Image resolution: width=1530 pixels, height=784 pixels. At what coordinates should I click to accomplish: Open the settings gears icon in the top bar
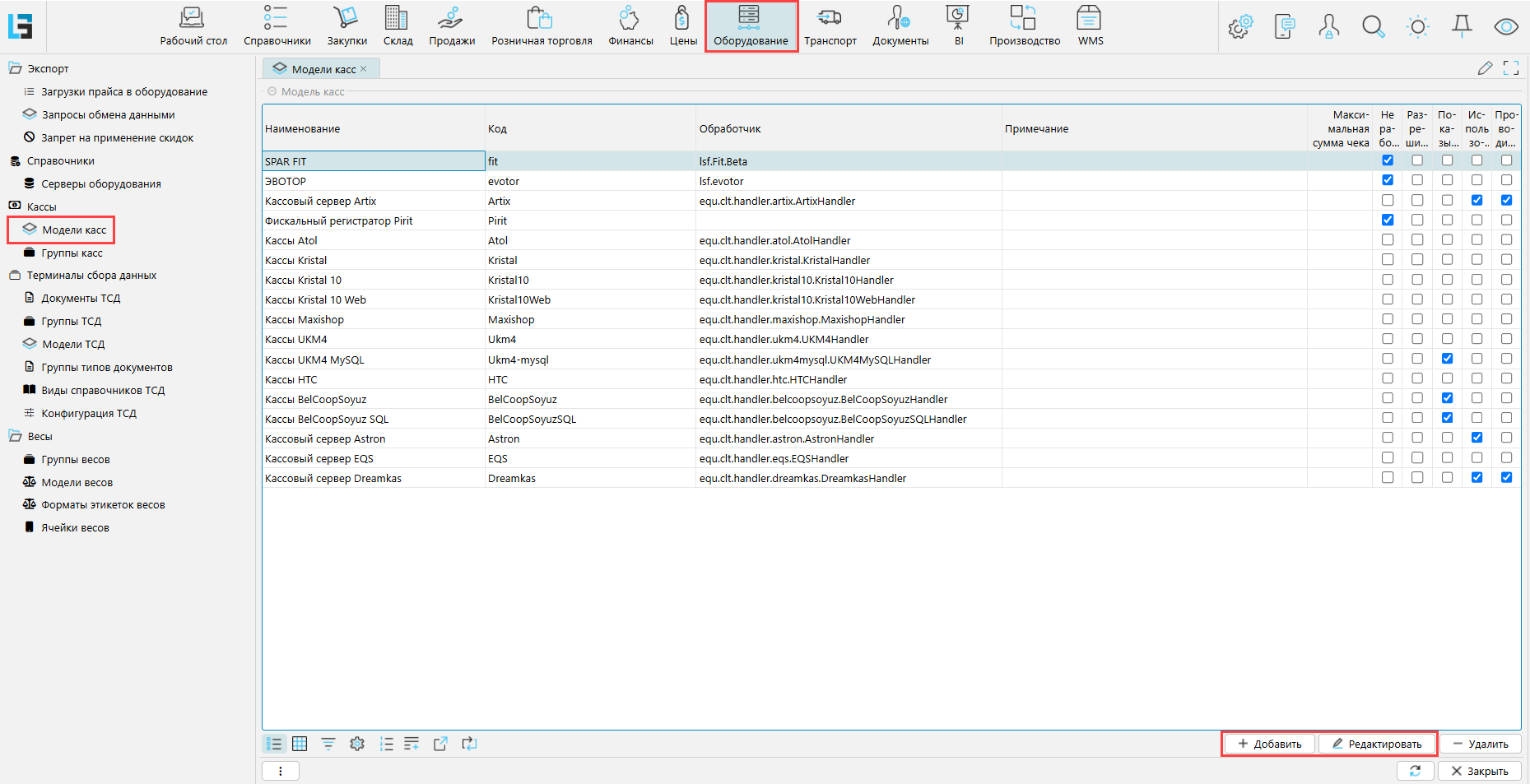1239,27
